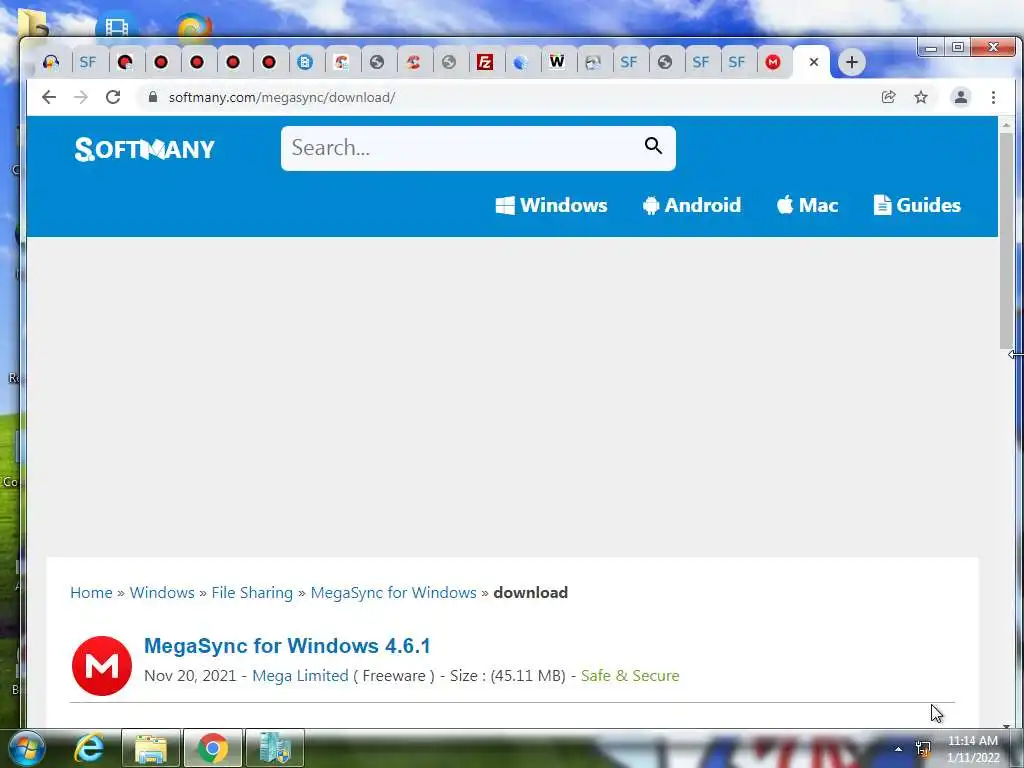Image resolution: width=1024 pixels, height=768 pixels.
Task: Close the active blank tab
Action: point(814,62)
